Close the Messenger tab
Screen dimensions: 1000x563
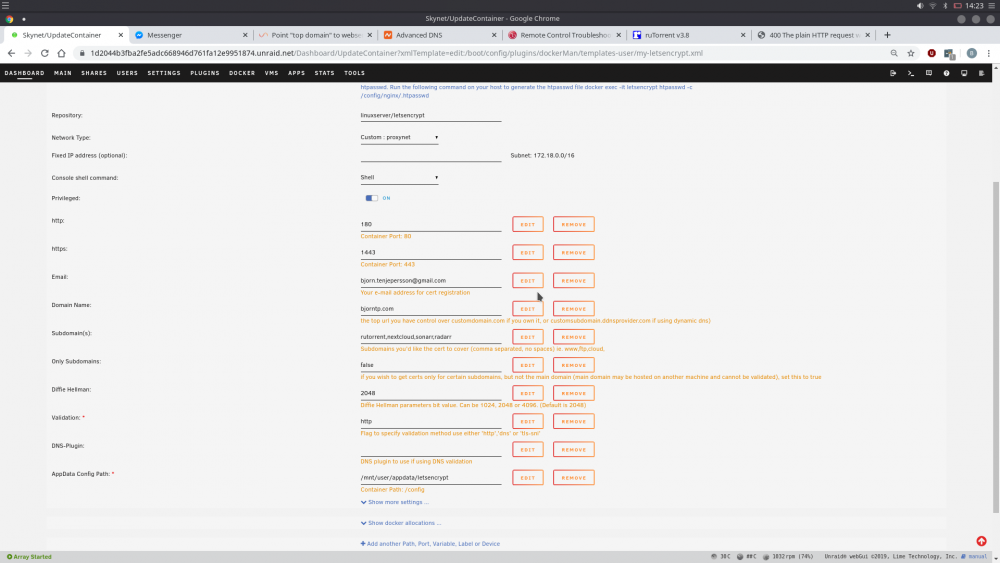pos(245,35)
